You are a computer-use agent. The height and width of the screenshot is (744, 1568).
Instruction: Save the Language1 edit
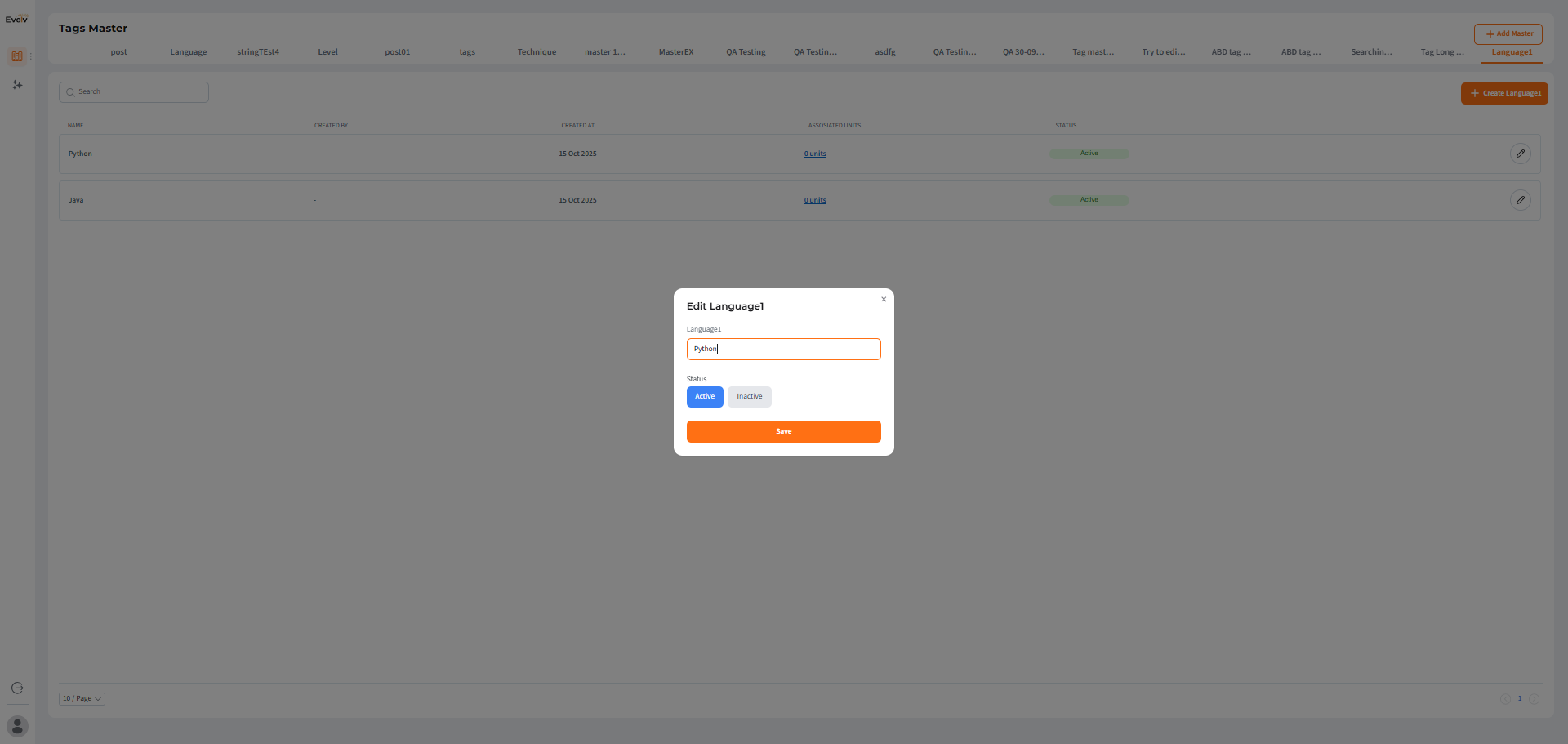(784, 431)
